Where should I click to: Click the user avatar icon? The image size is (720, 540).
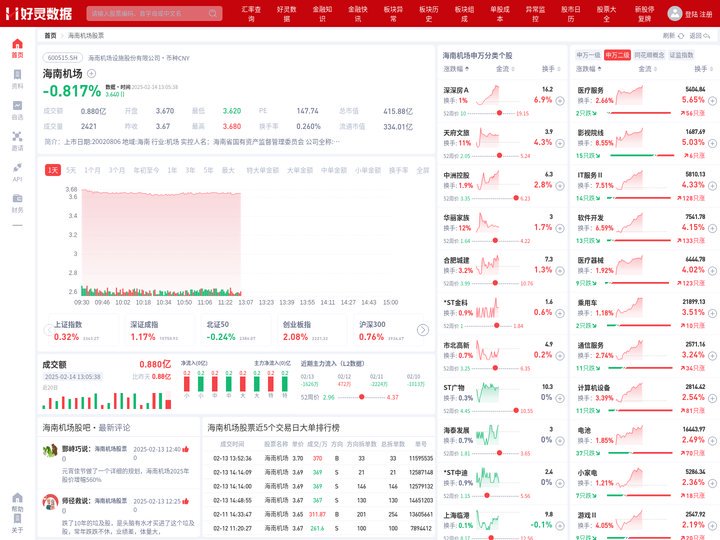coord(675,13)
